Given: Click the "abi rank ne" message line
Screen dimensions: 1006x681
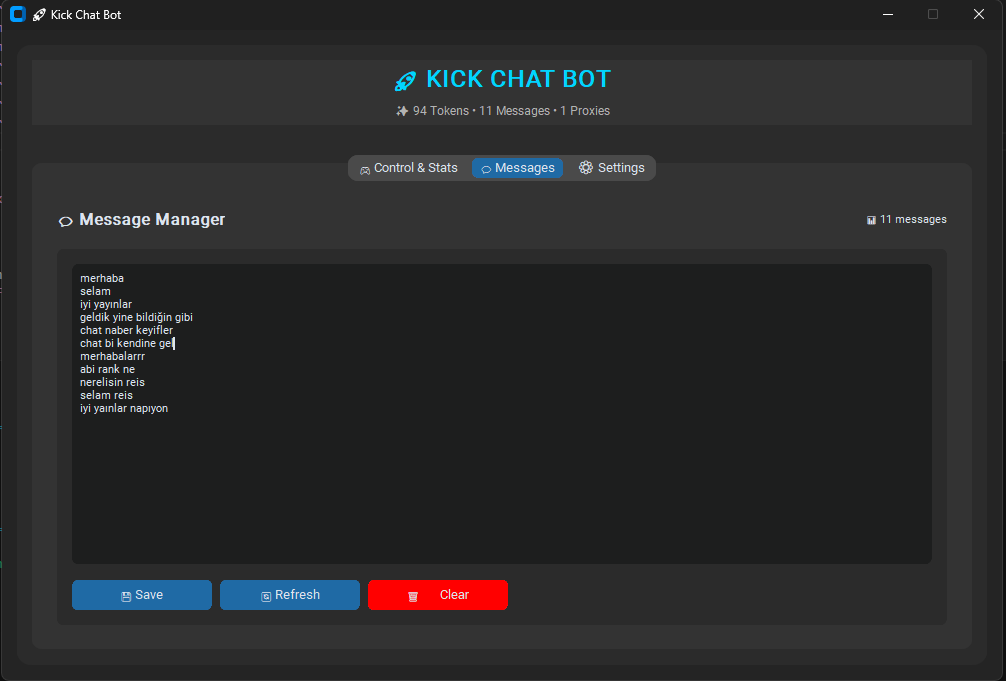Looking at the screenshot, I should [x=107, y=369].
